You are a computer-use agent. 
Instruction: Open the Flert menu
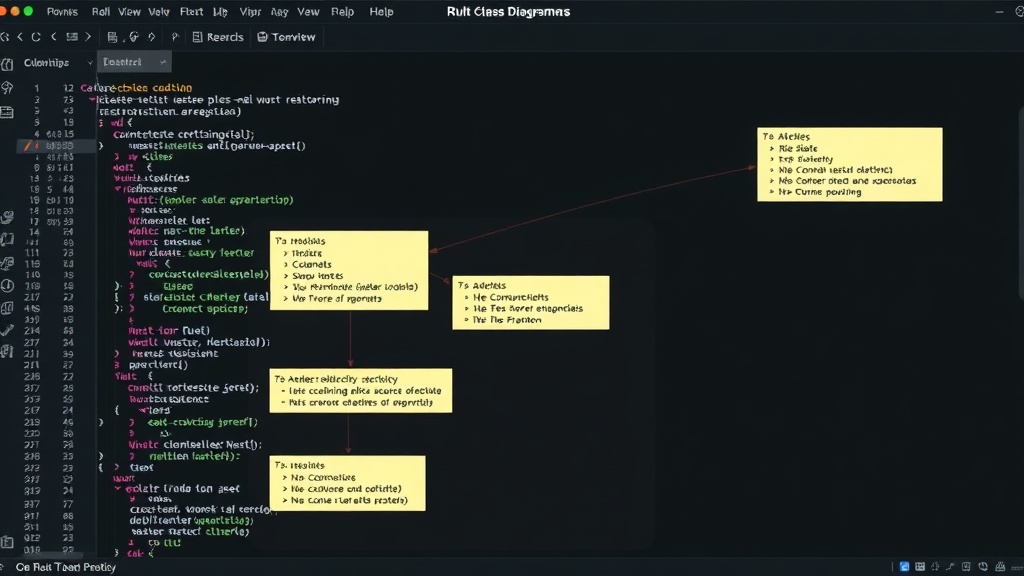click(x=191, y=12)
